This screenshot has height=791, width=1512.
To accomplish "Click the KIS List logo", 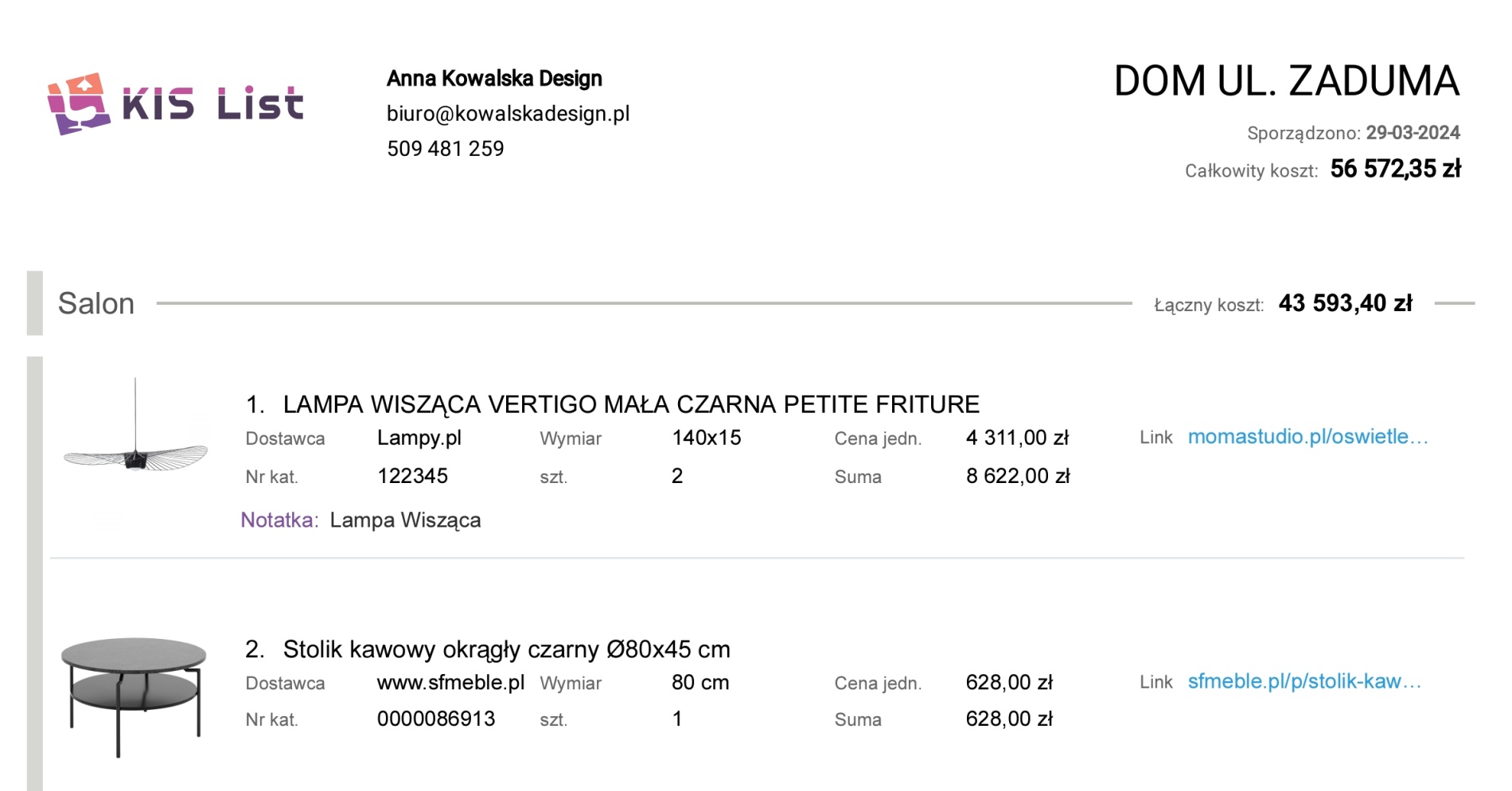I will tap(175, 104).
